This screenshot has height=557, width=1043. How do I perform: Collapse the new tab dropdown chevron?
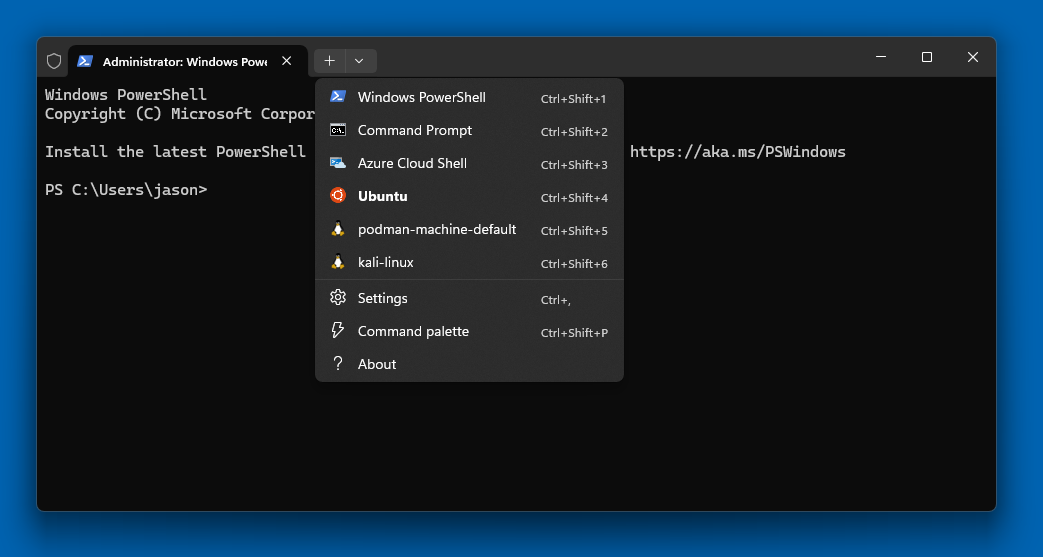[x=360, y=61]
